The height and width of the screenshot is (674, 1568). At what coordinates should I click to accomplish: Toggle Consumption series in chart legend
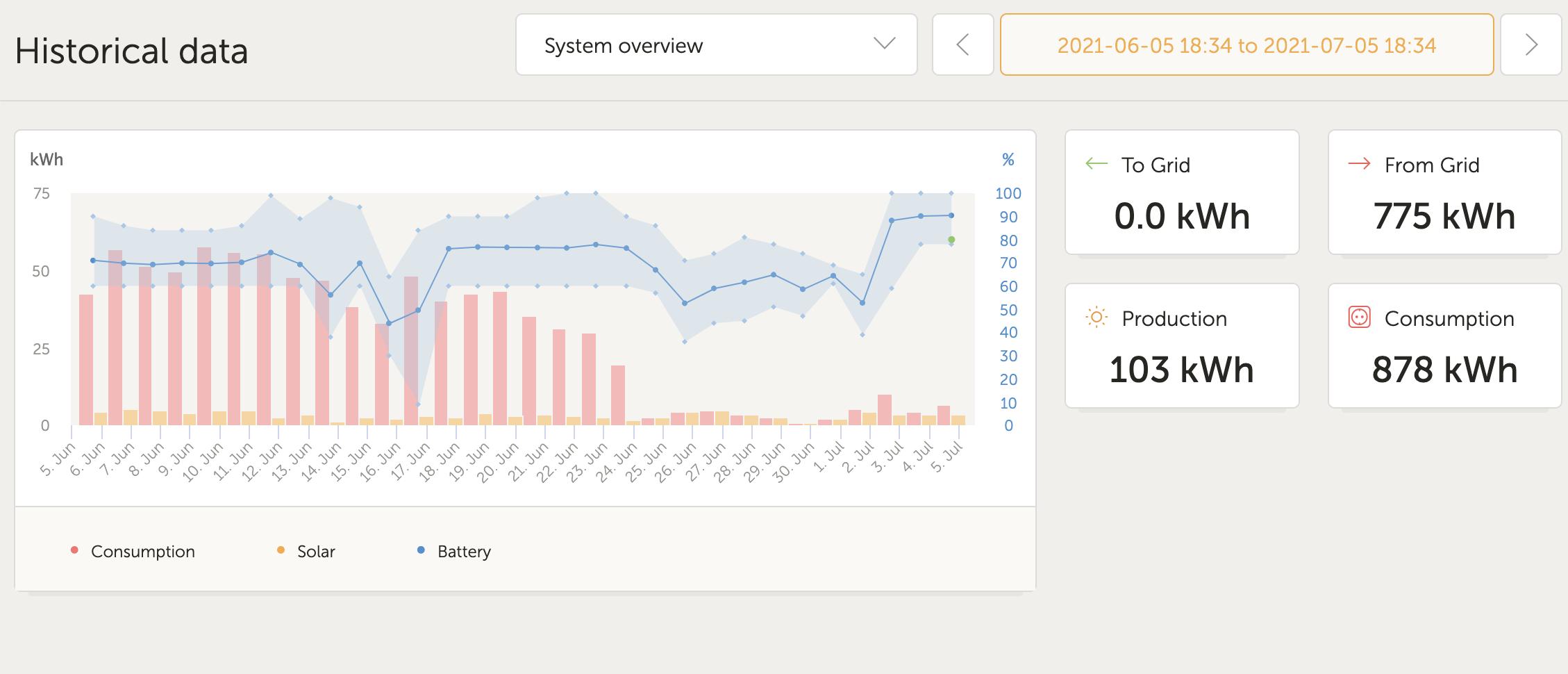pyautogui.click(x=142, y=551)
